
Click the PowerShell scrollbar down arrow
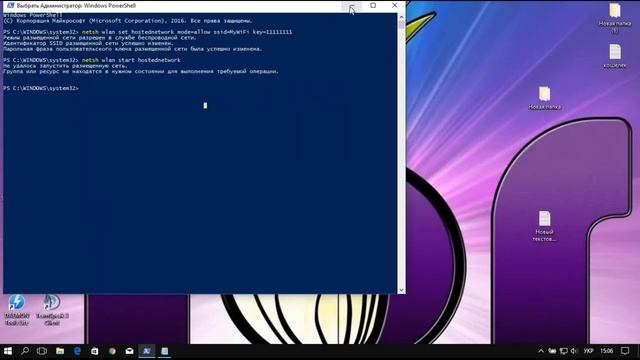coord(401,290)
